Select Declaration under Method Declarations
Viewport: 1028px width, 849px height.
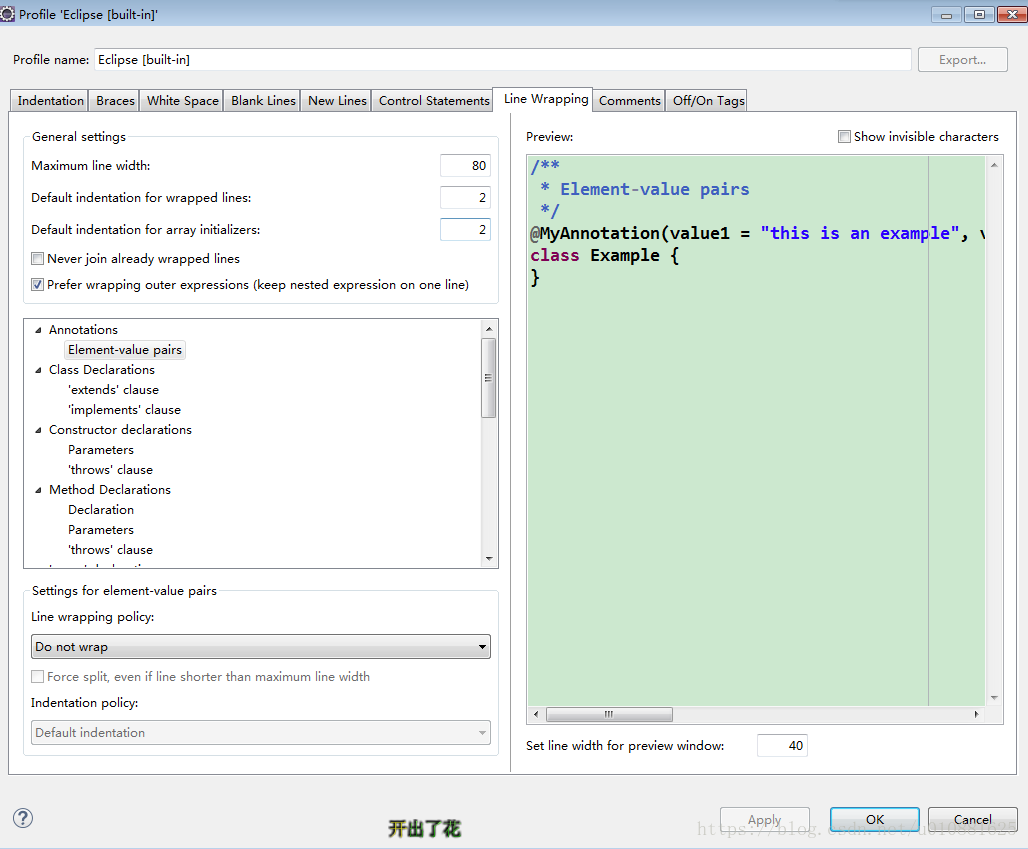[x=101, y=510]
